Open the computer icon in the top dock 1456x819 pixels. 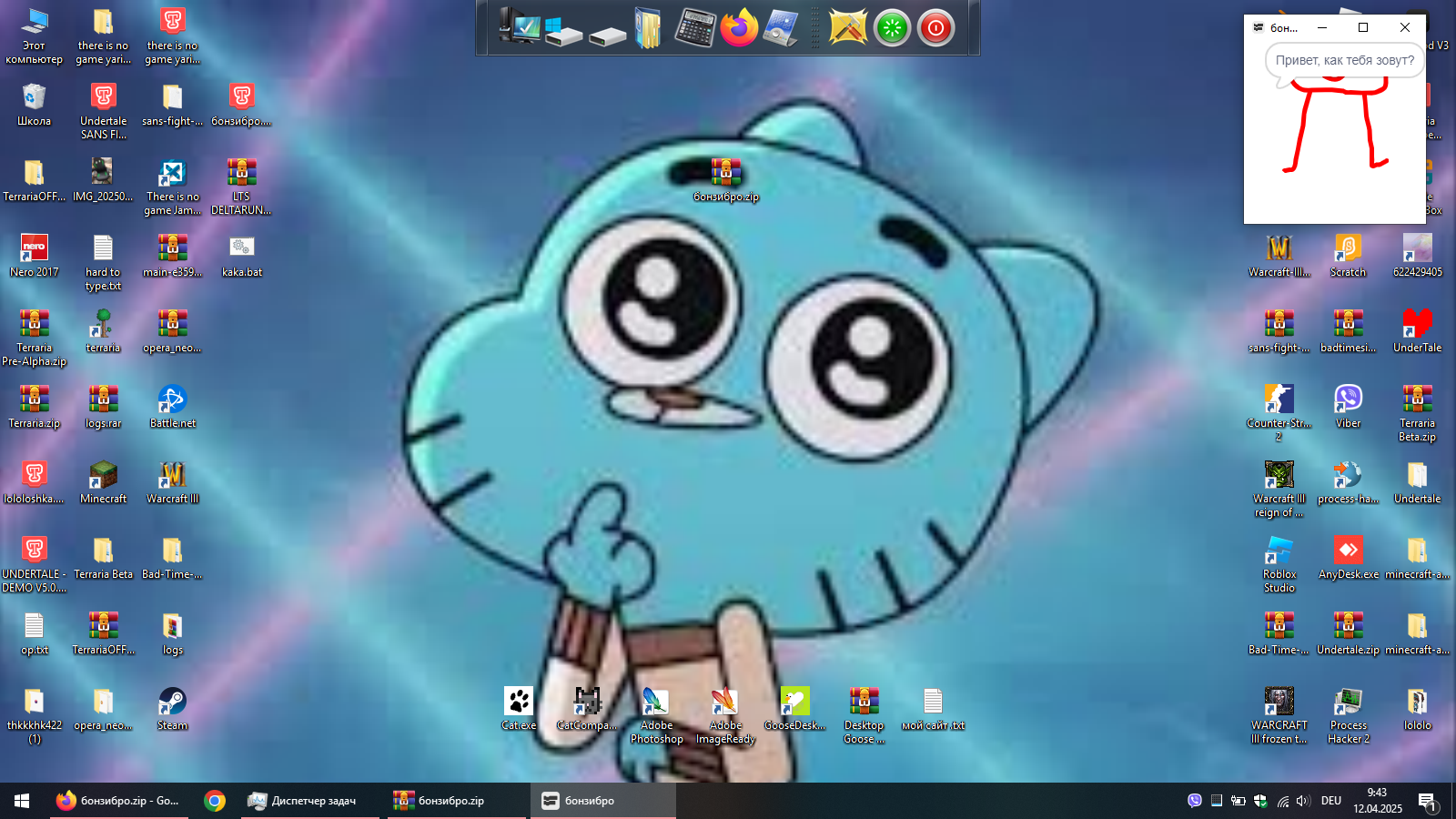click(x=520, y=27)
